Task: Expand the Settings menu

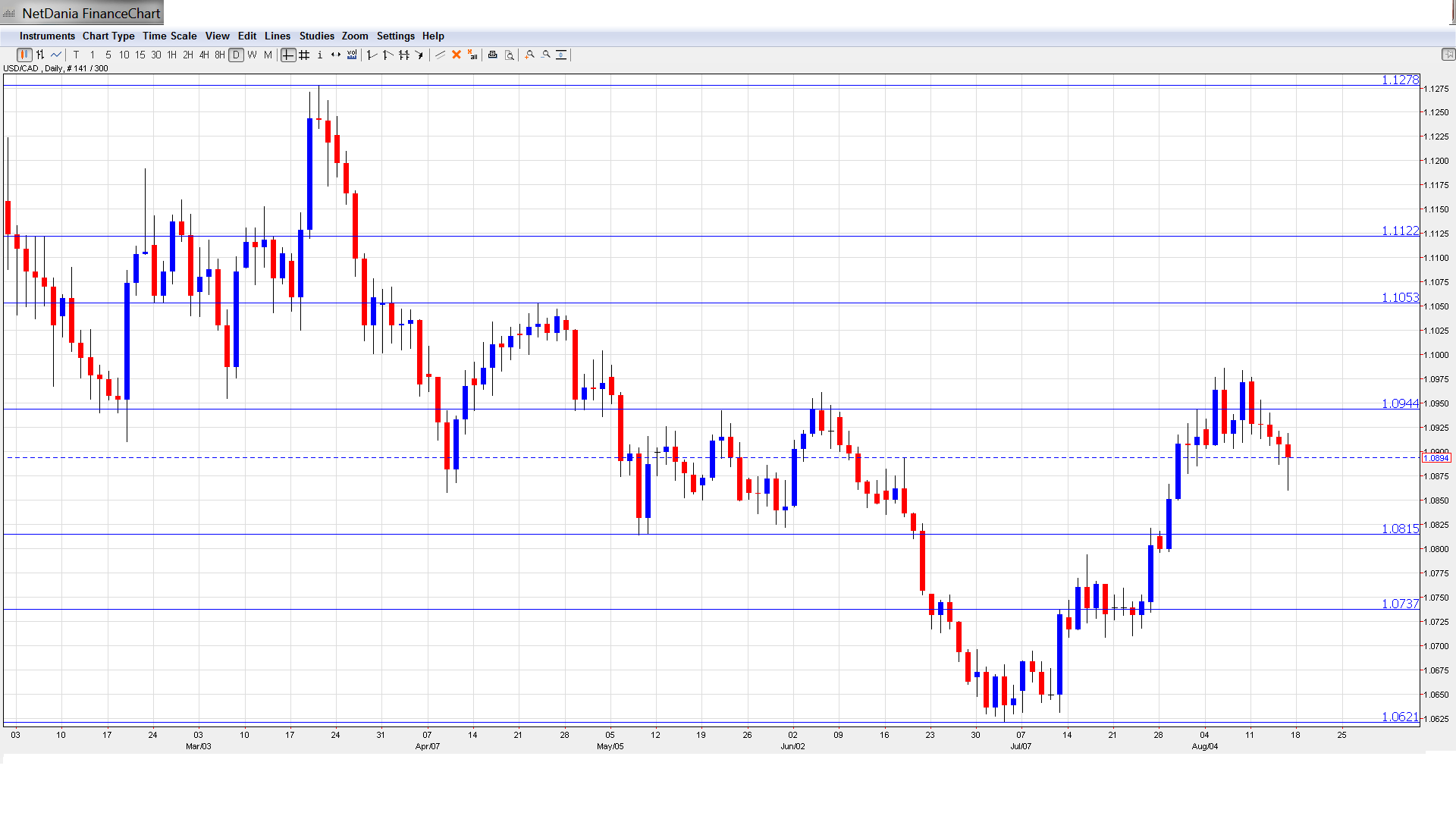Action: [x=395, y=36]
